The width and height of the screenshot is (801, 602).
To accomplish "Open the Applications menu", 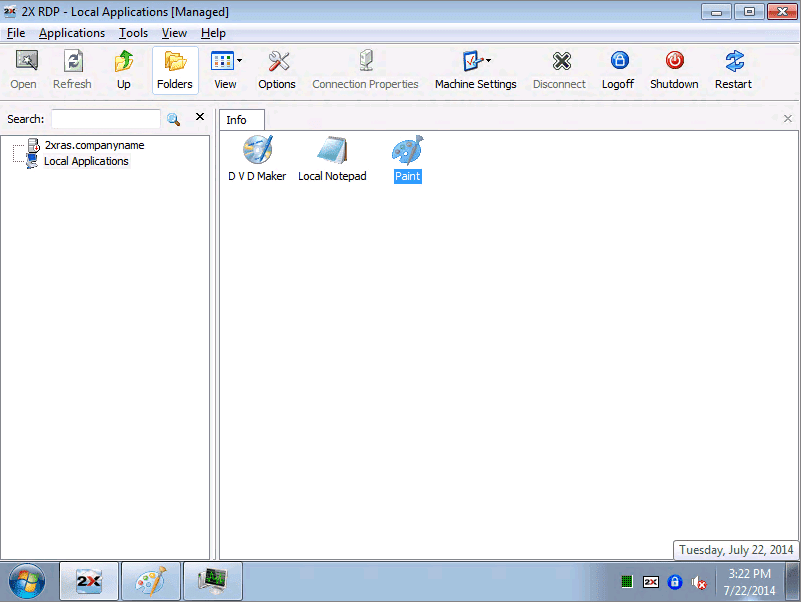I will [x=72, y=33].
